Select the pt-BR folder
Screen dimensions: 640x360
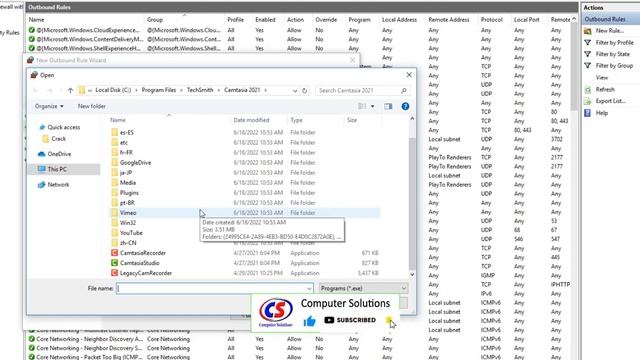coord(127,202)
